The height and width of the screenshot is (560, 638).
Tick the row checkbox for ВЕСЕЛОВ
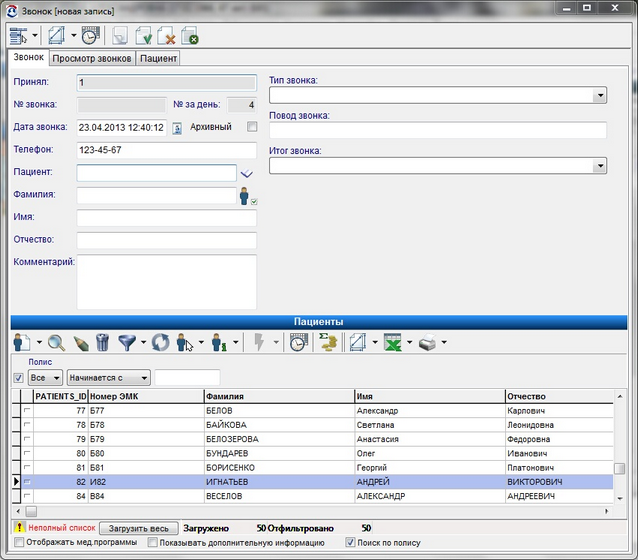tap(27, 496)
